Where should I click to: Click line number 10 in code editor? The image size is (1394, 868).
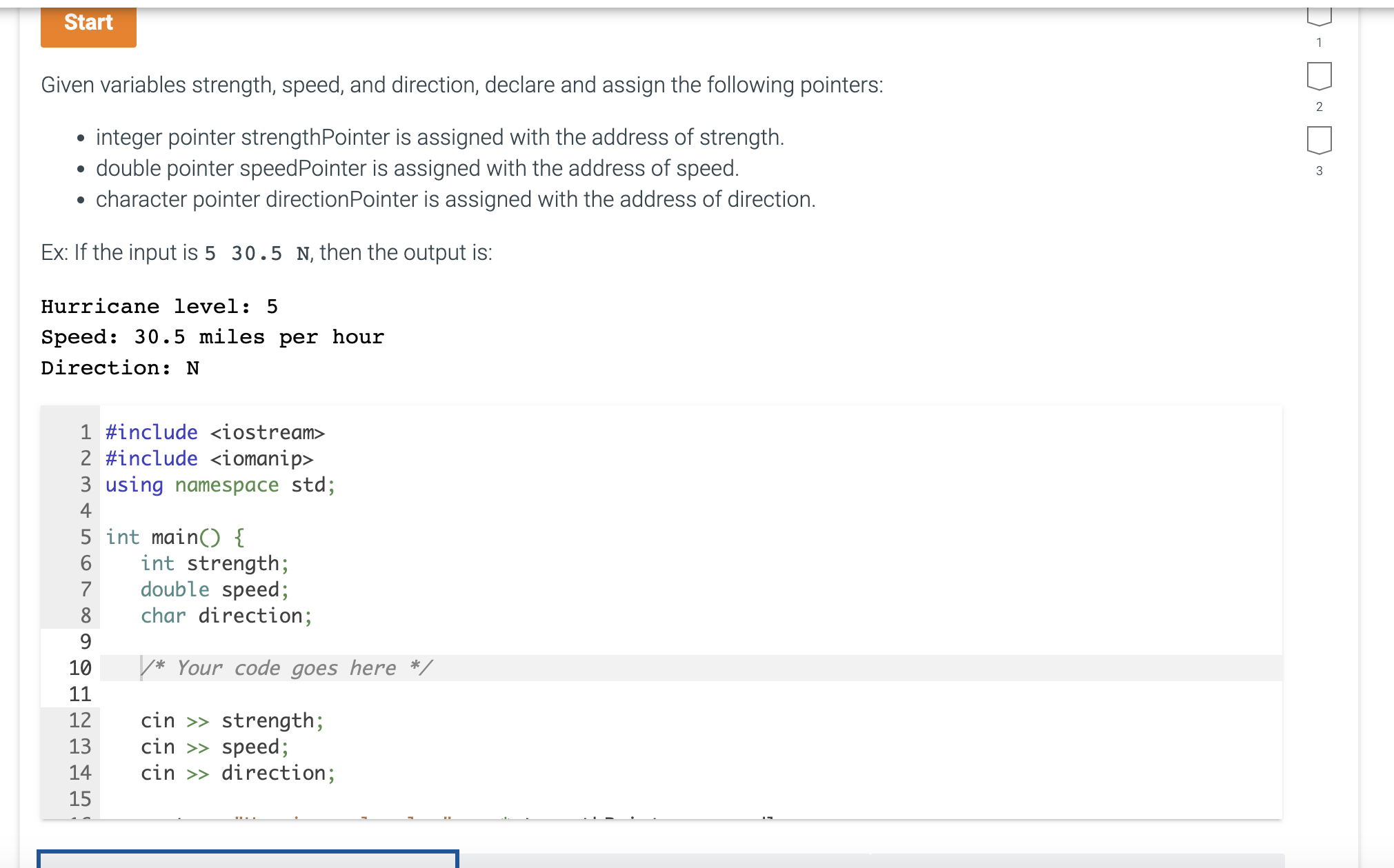(x=81, y=667)
